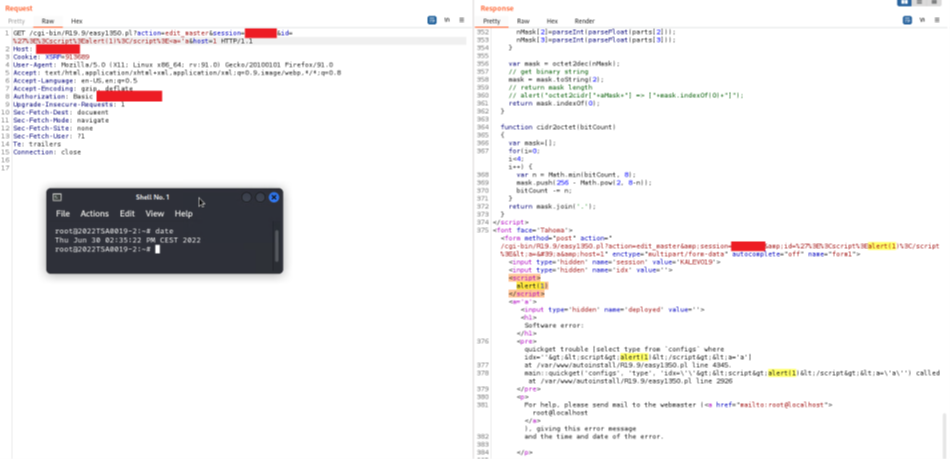
Task: Click 'and the time and date of the error.'
Action: [x=594, y=436]
